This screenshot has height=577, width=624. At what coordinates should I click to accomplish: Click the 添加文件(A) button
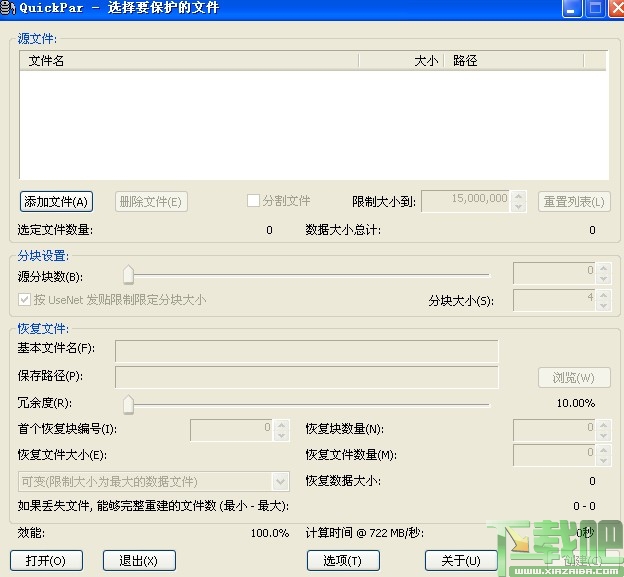point(56,202)
